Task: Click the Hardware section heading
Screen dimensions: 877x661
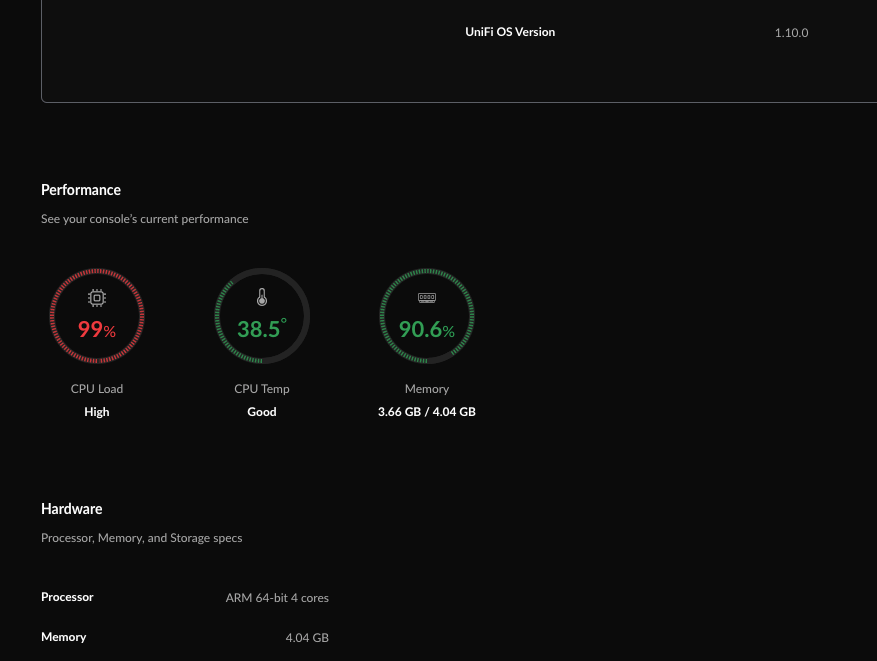Action: pos(72,509)
